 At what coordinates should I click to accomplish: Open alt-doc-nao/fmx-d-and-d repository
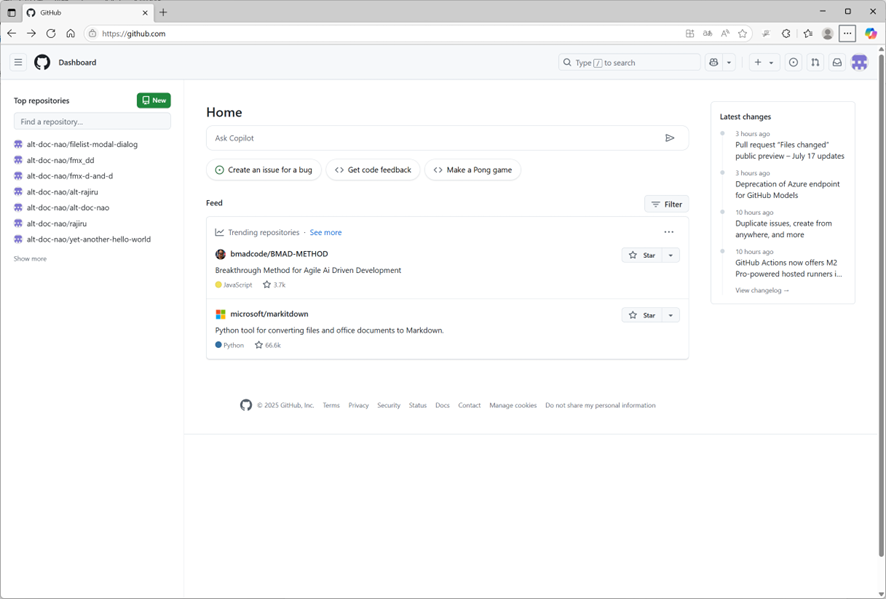pyautogui.click(x=70, y=176)
